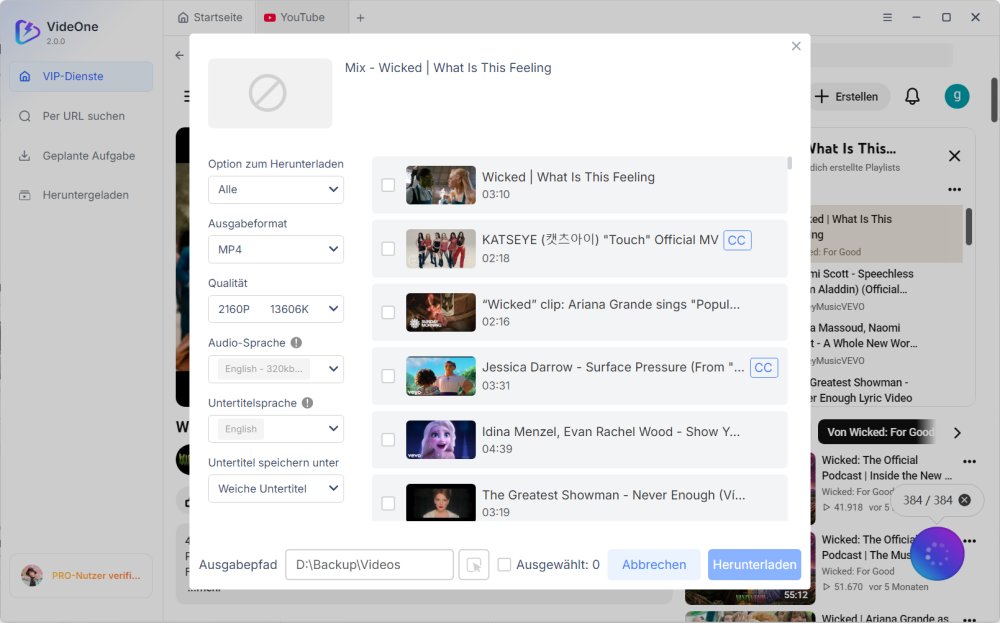The image size is (1000, 623).
Task: Click PRO-Nutzer verifiziert label
Action: click(96, 576)
